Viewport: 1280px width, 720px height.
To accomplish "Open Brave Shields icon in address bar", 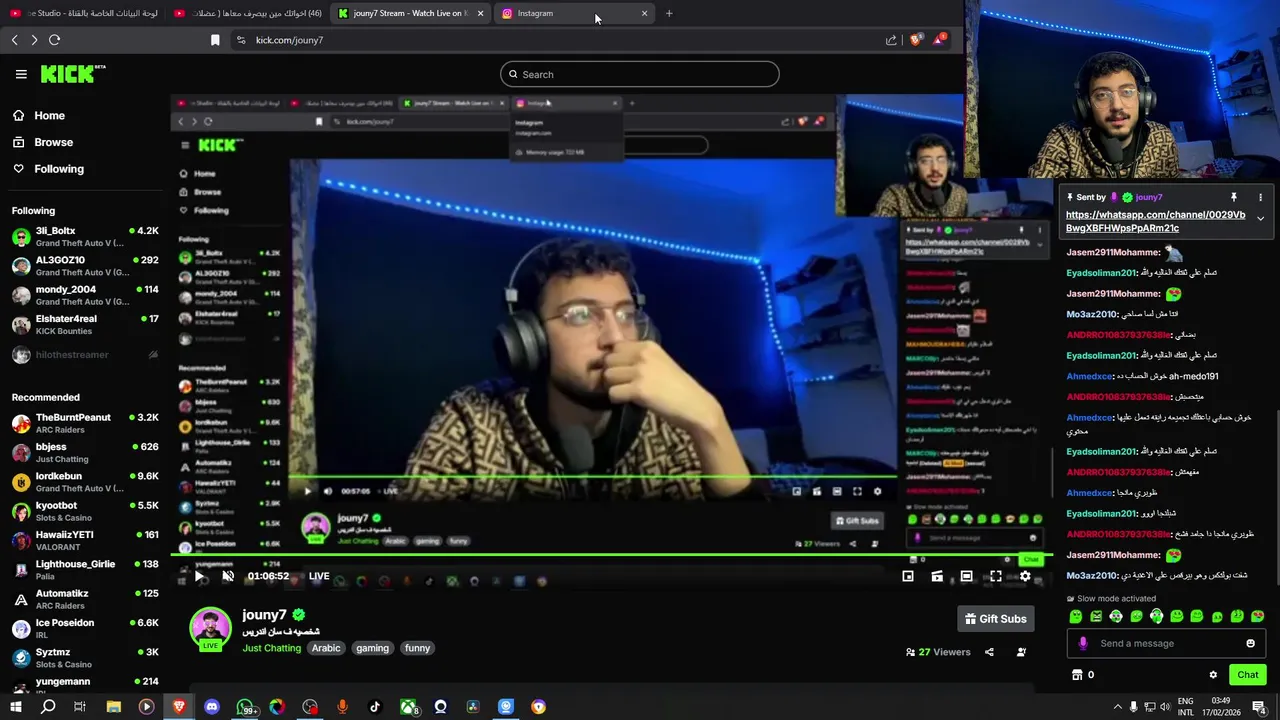I will pyautogui.click(x=915, y=40).
